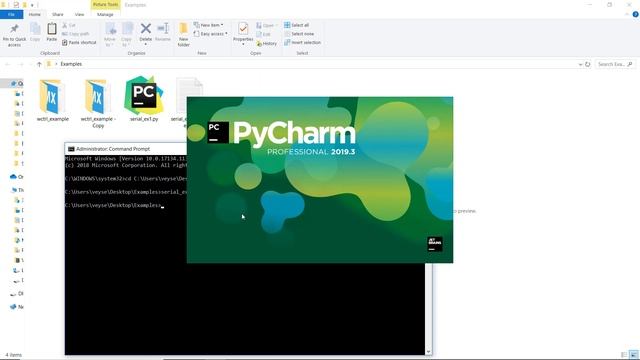Select the serial_ex1.py PyCharm file
Screen dimensions: 640x360
(x=144, y=99)
